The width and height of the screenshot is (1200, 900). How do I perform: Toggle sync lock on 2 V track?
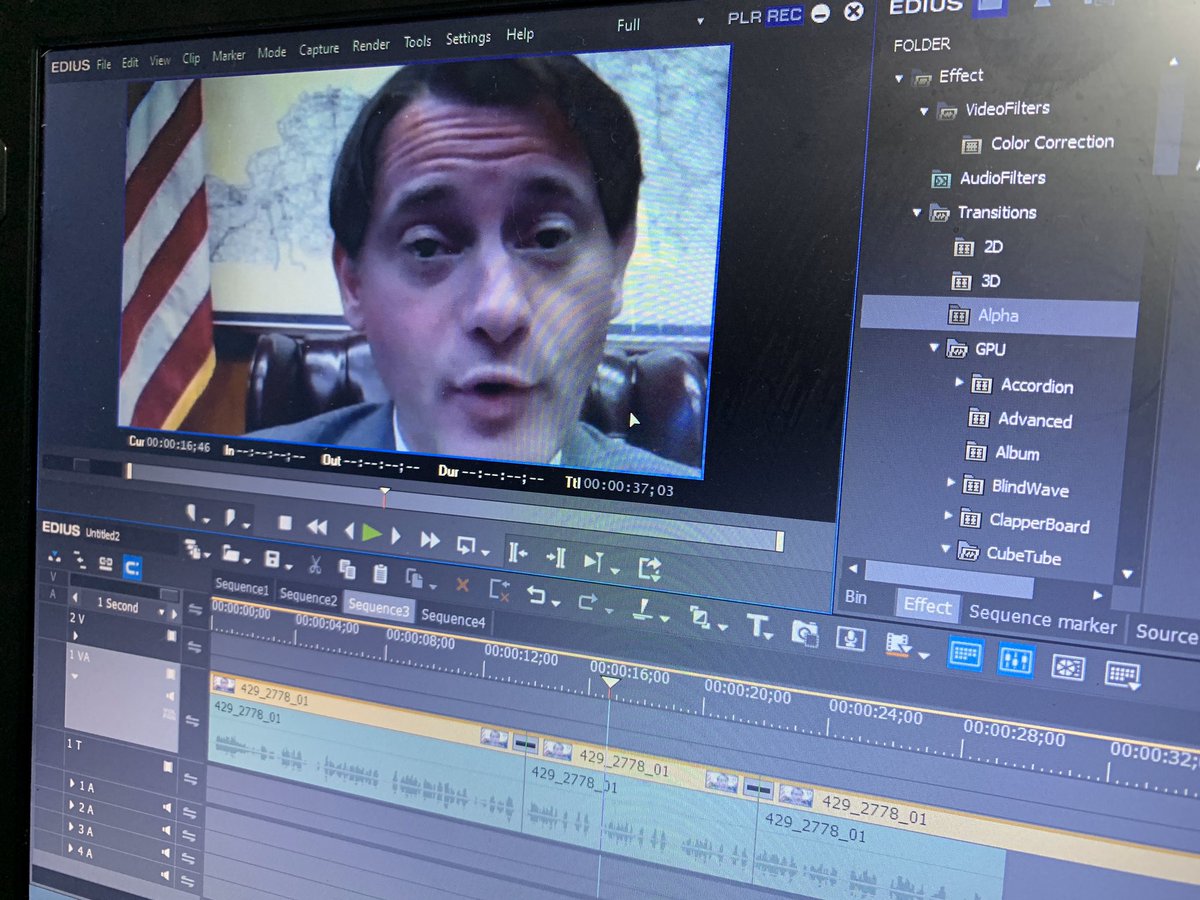pos(194,647)
